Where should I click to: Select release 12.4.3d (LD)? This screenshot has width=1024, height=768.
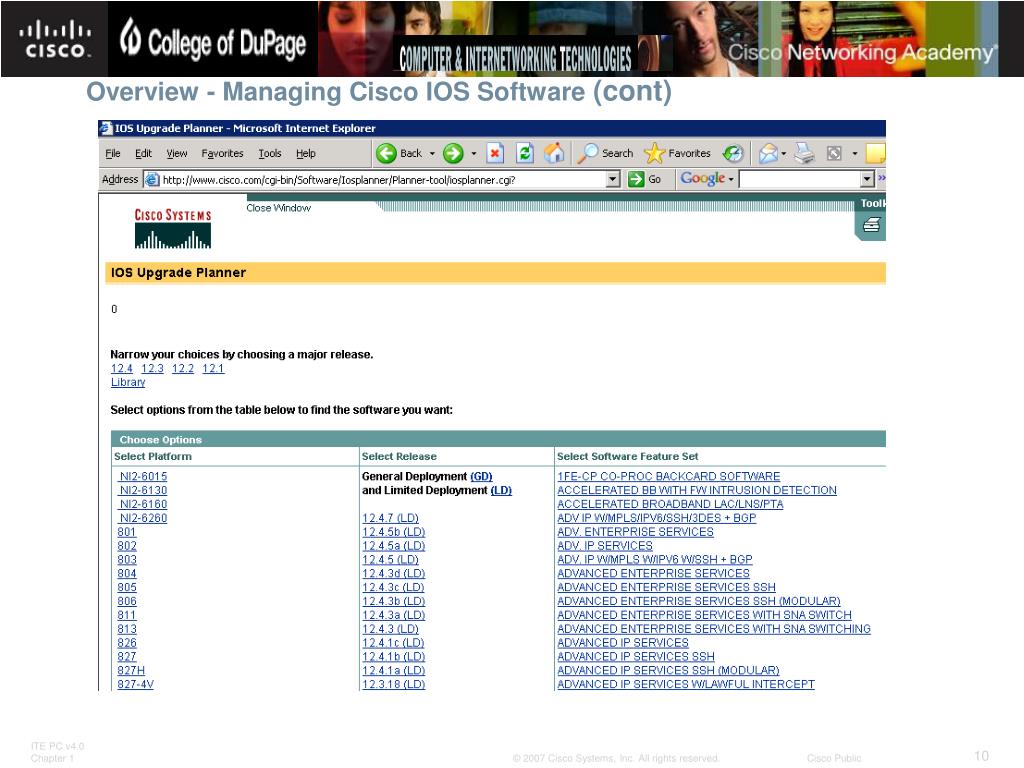tap(393, 574)
